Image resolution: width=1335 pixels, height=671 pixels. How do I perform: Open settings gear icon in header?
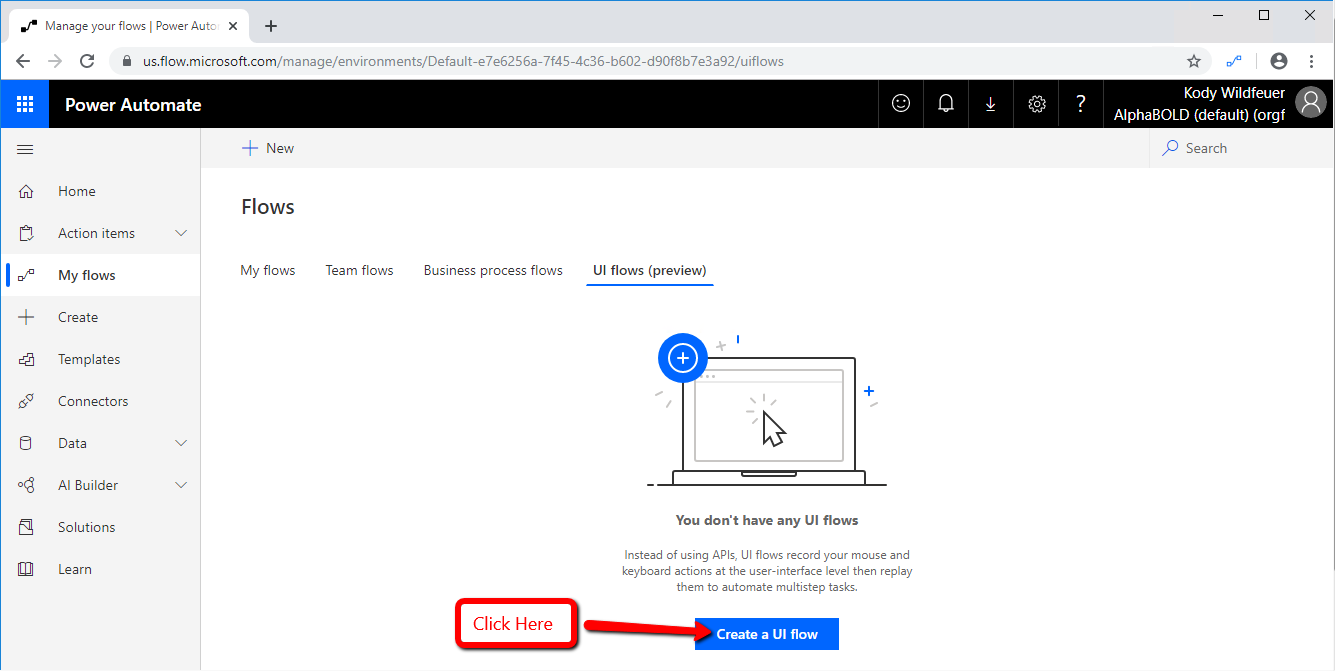click(x=1037, y=104)
